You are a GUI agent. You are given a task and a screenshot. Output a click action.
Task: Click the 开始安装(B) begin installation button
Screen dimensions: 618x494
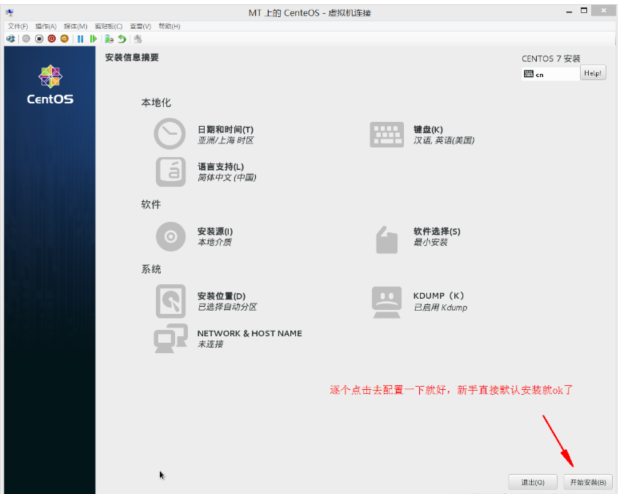click(588, 482)
